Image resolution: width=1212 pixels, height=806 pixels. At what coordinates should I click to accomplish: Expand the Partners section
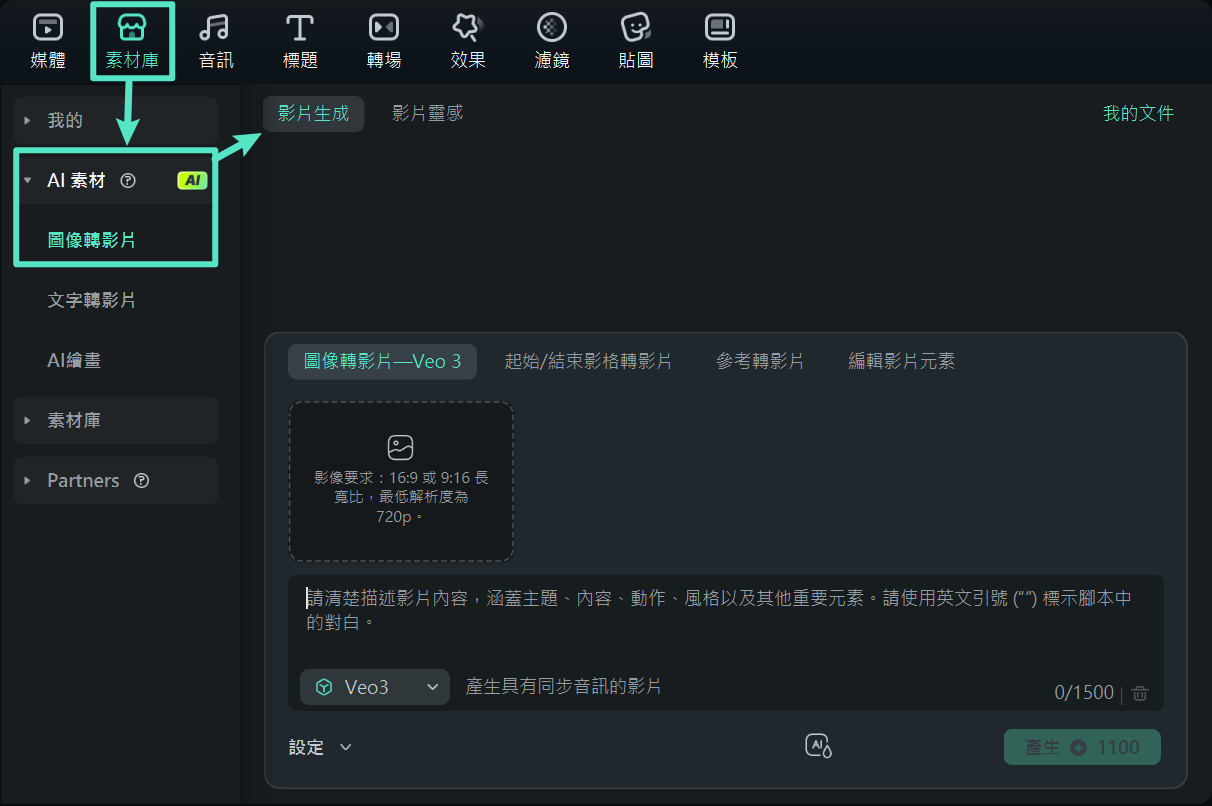pyautogui.click(x=83, y=480)
